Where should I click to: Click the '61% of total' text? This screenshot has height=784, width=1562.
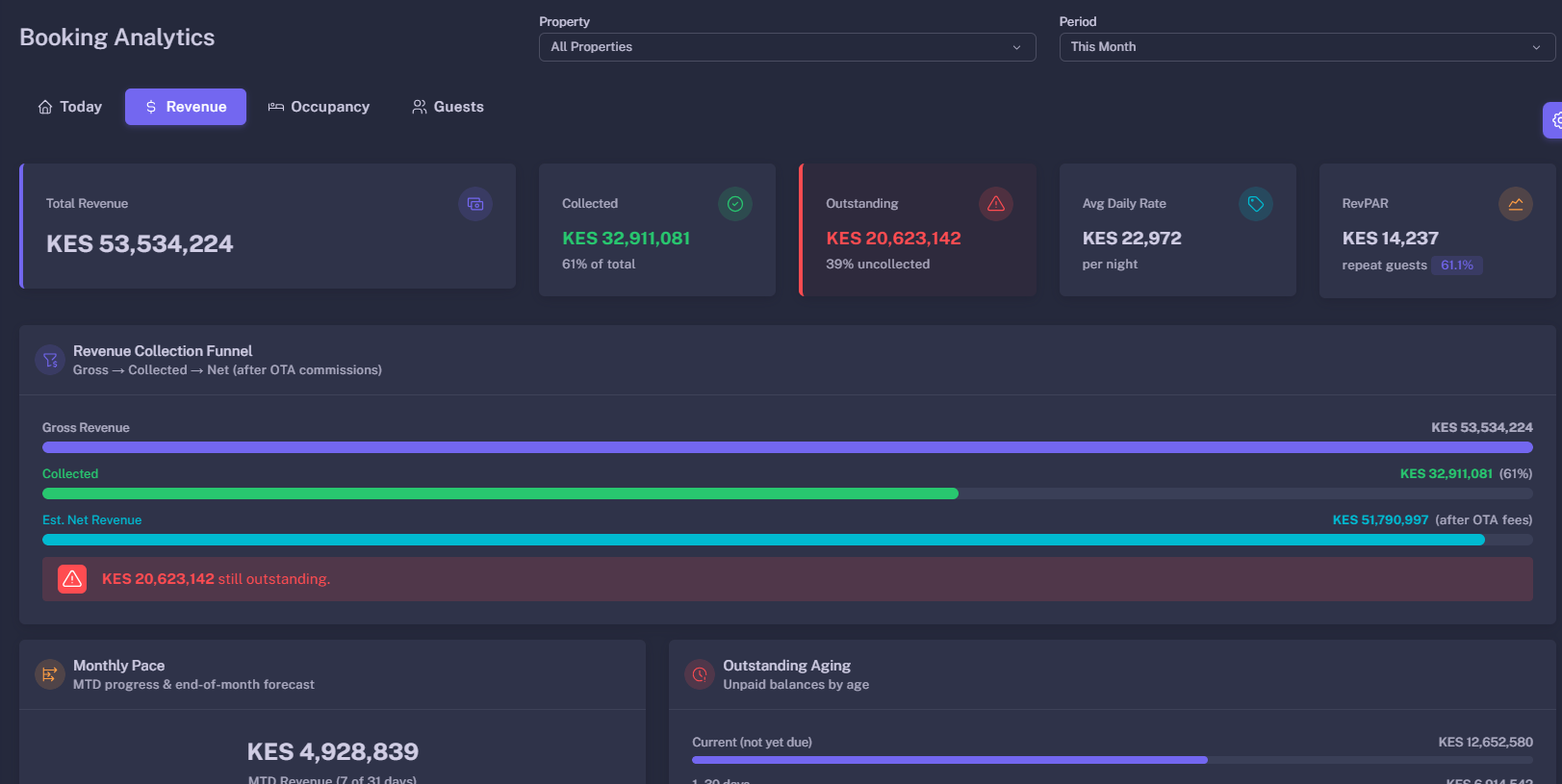pyautogui.click(x=599, y=265)
